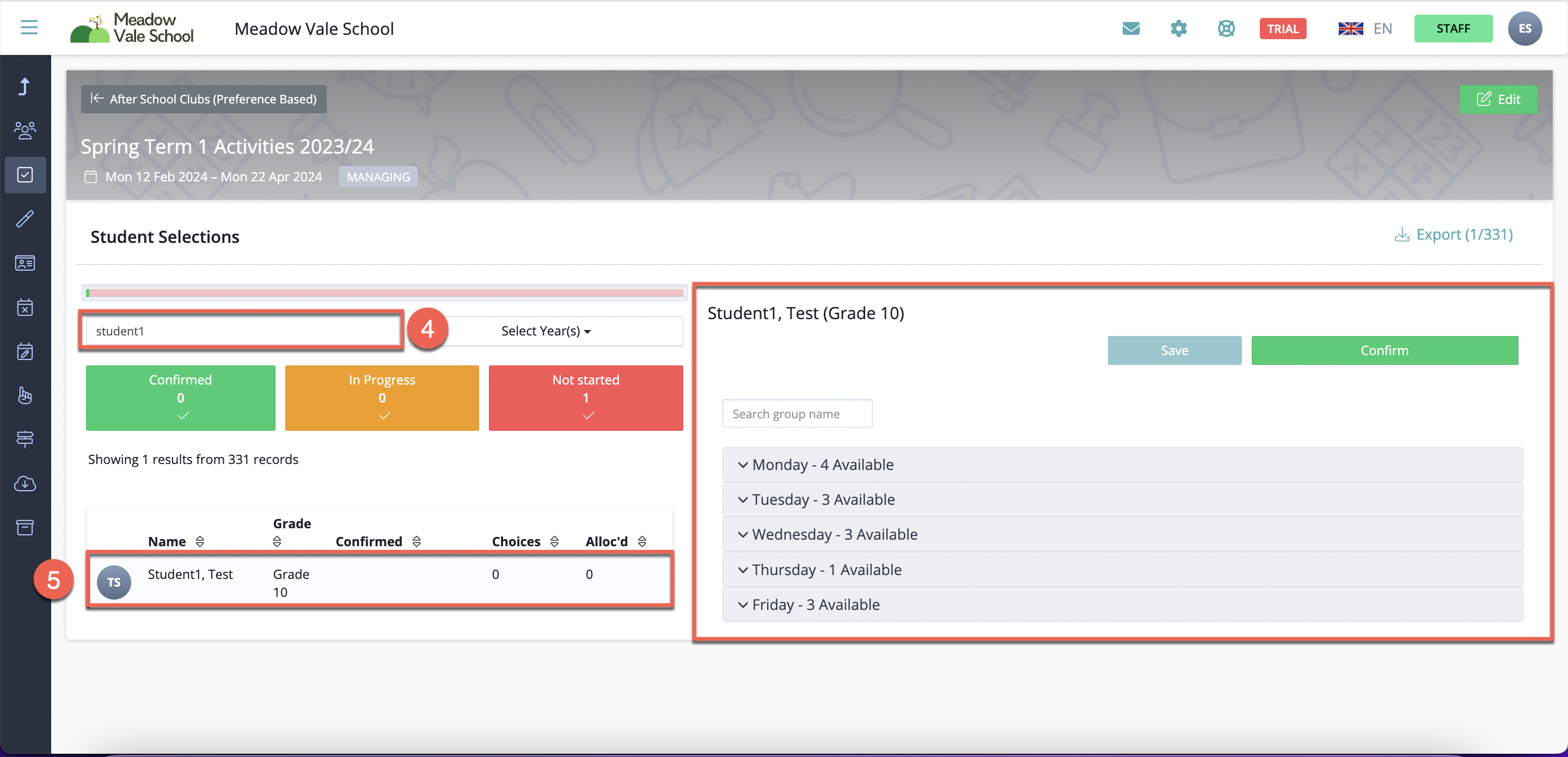
Task: Click the lifebuoy help icon
Action: pyautogui.click(x=1226, y=29)
